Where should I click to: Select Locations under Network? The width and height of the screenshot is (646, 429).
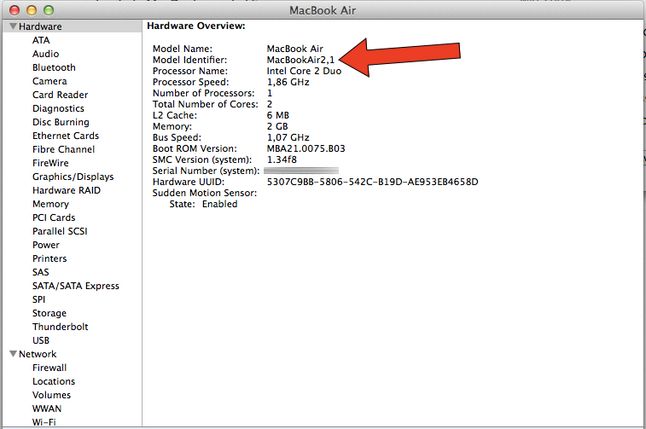pos(54,381)
